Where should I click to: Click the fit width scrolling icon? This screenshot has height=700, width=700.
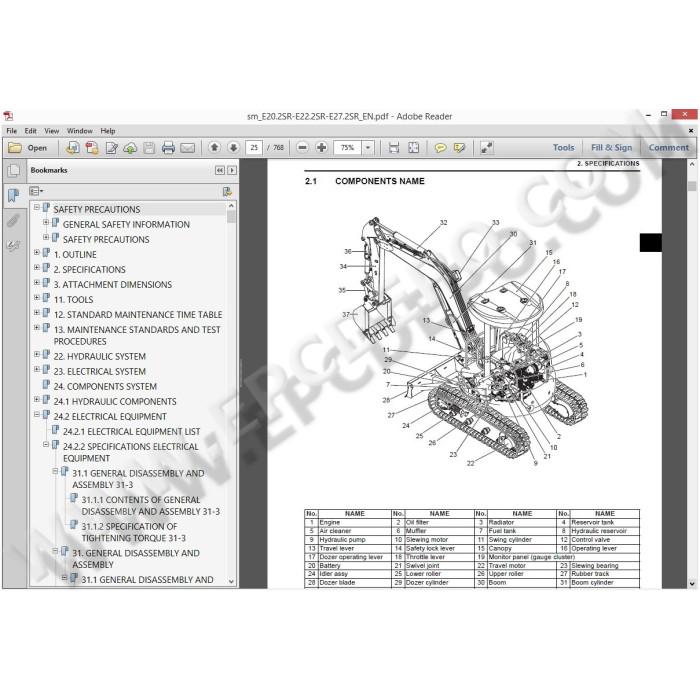point(394,147)
